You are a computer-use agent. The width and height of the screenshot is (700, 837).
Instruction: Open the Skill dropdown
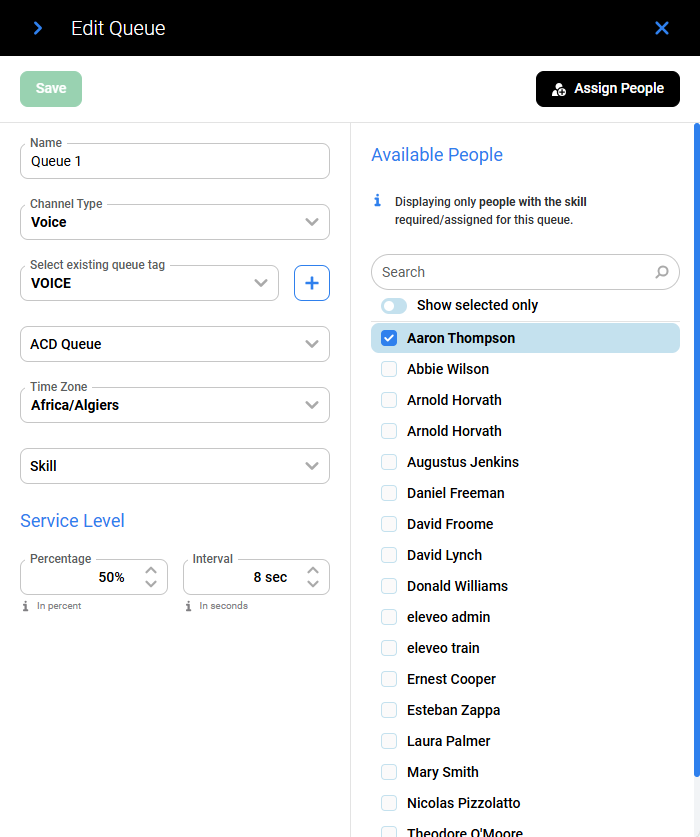click(x=312, y=466)
